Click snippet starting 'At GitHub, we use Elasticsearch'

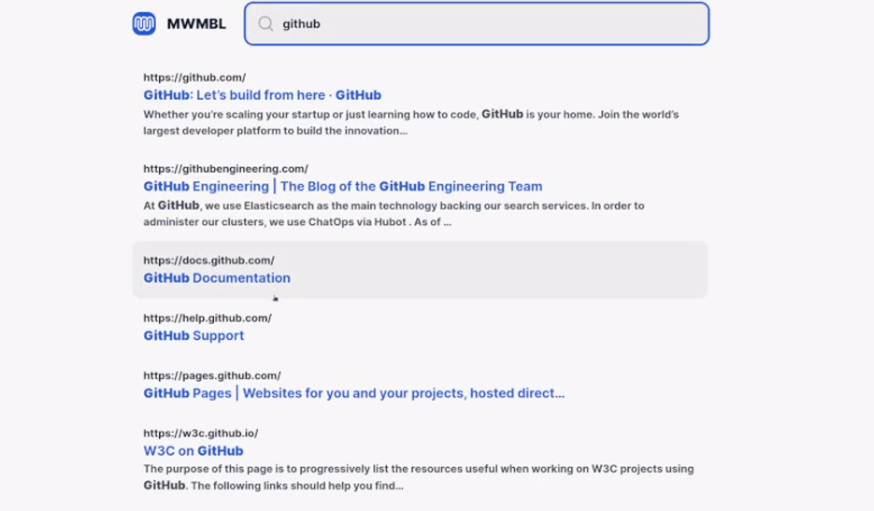click(394, 213)
